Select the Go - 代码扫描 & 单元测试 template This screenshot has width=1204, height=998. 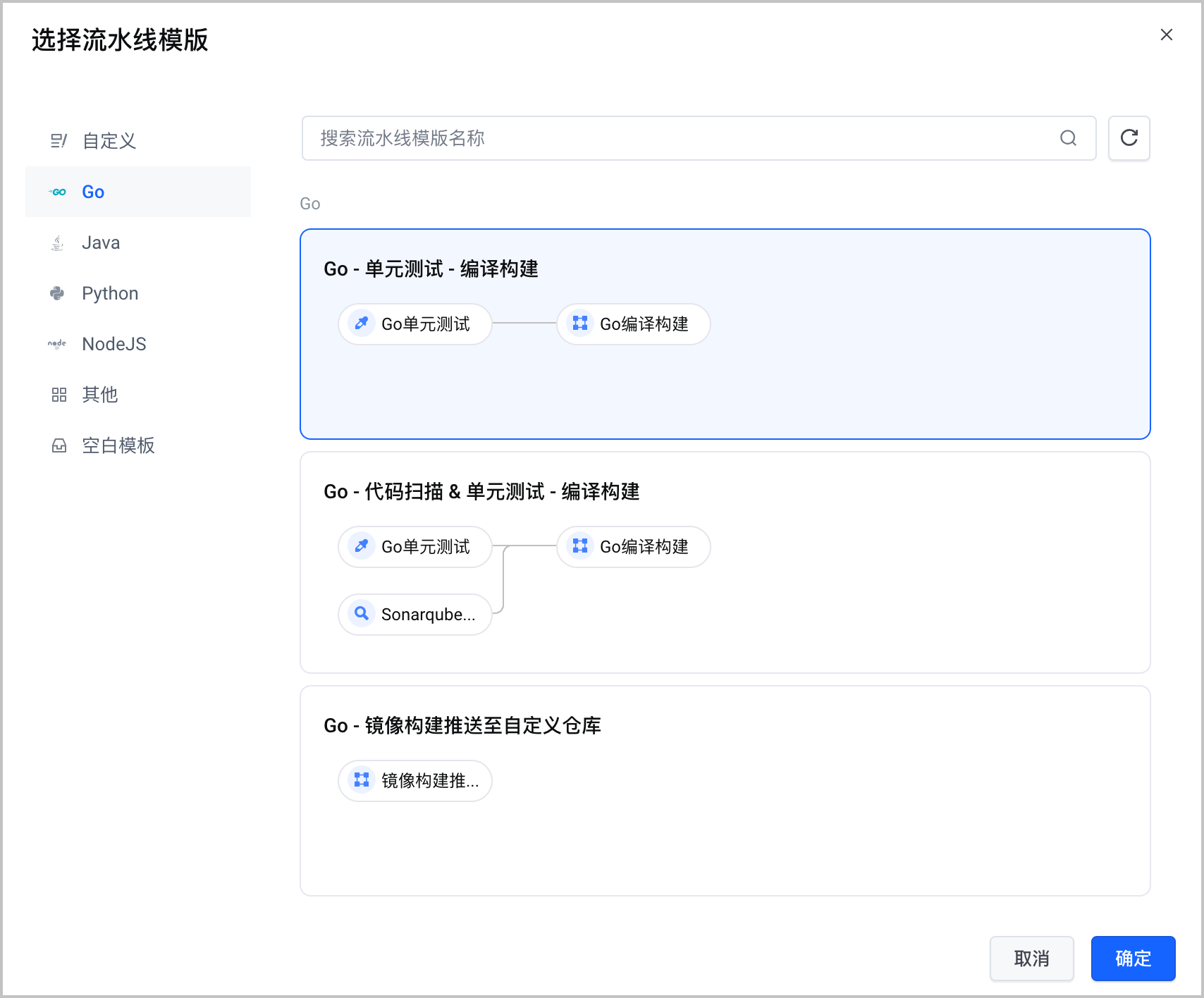(725, 562)
